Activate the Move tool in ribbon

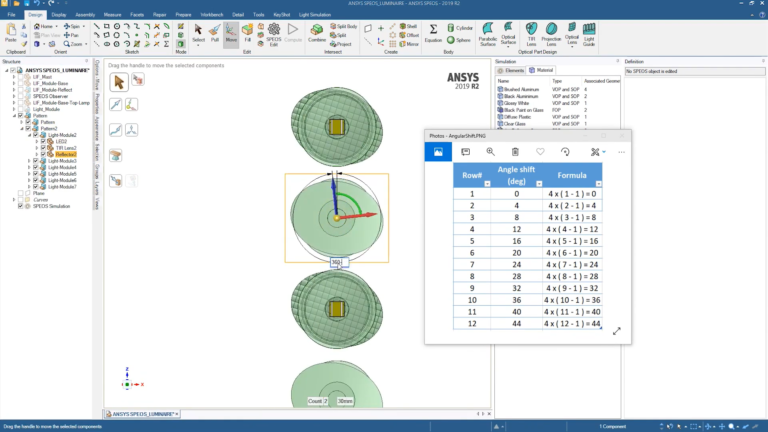[x=231, y=33]
